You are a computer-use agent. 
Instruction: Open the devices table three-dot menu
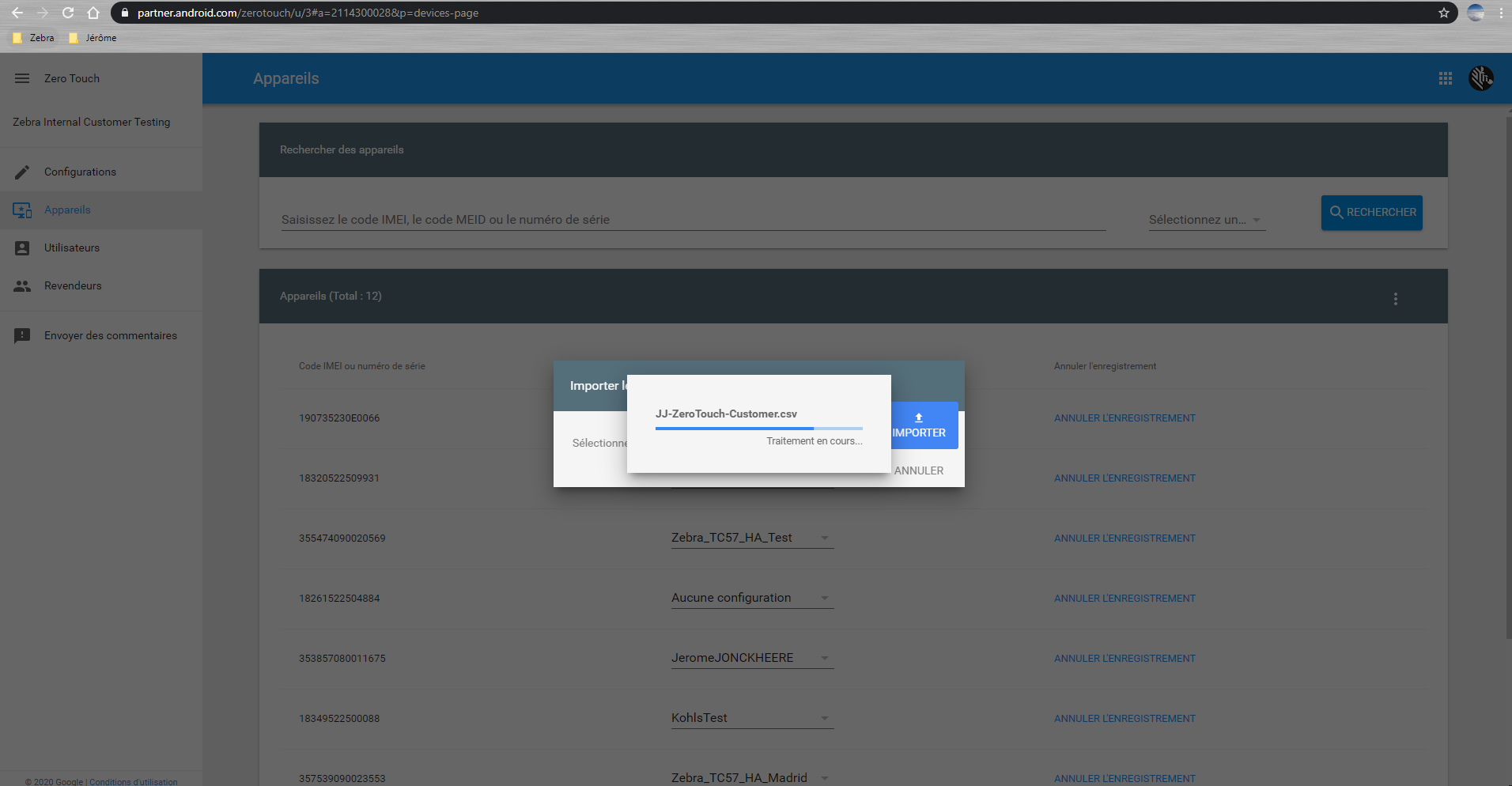[x=1395, y=299]
